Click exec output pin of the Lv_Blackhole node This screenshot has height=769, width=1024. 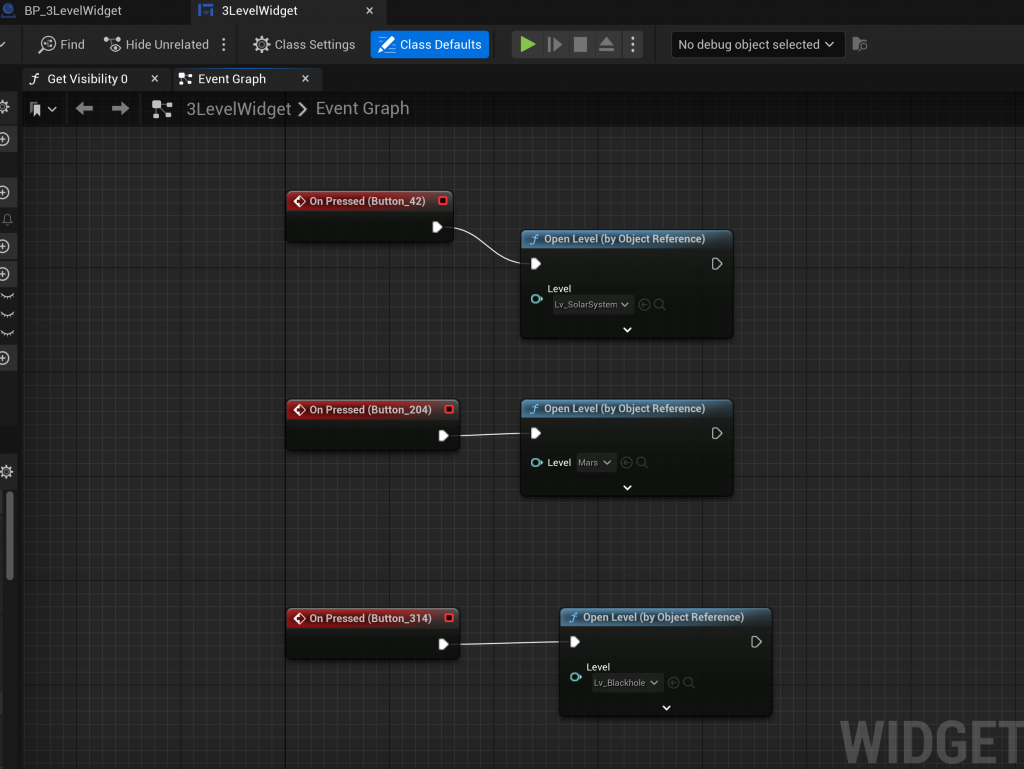point(756,642)
